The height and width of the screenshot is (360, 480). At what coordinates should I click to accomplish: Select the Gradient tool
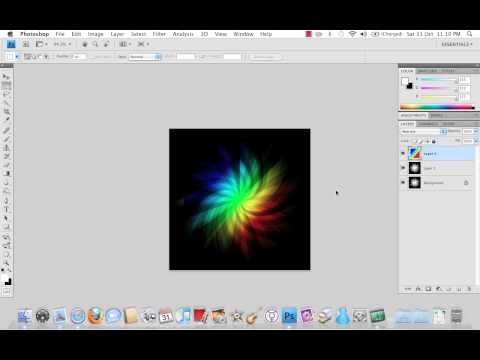click(6, 173)
